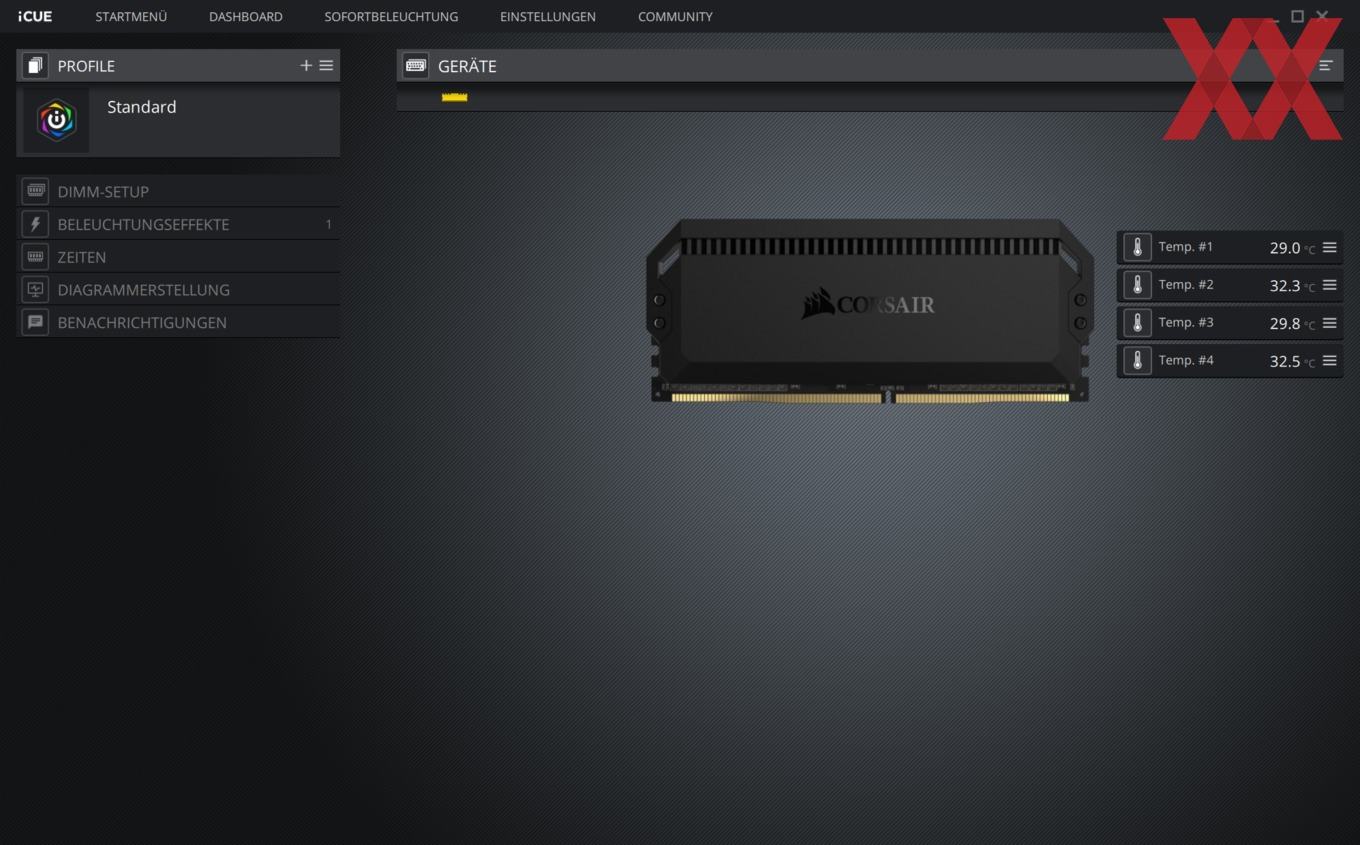Open the GERÄTE panel menu
The height and width of the screenshot is (845, 1360).
(x=1326, y=66)
